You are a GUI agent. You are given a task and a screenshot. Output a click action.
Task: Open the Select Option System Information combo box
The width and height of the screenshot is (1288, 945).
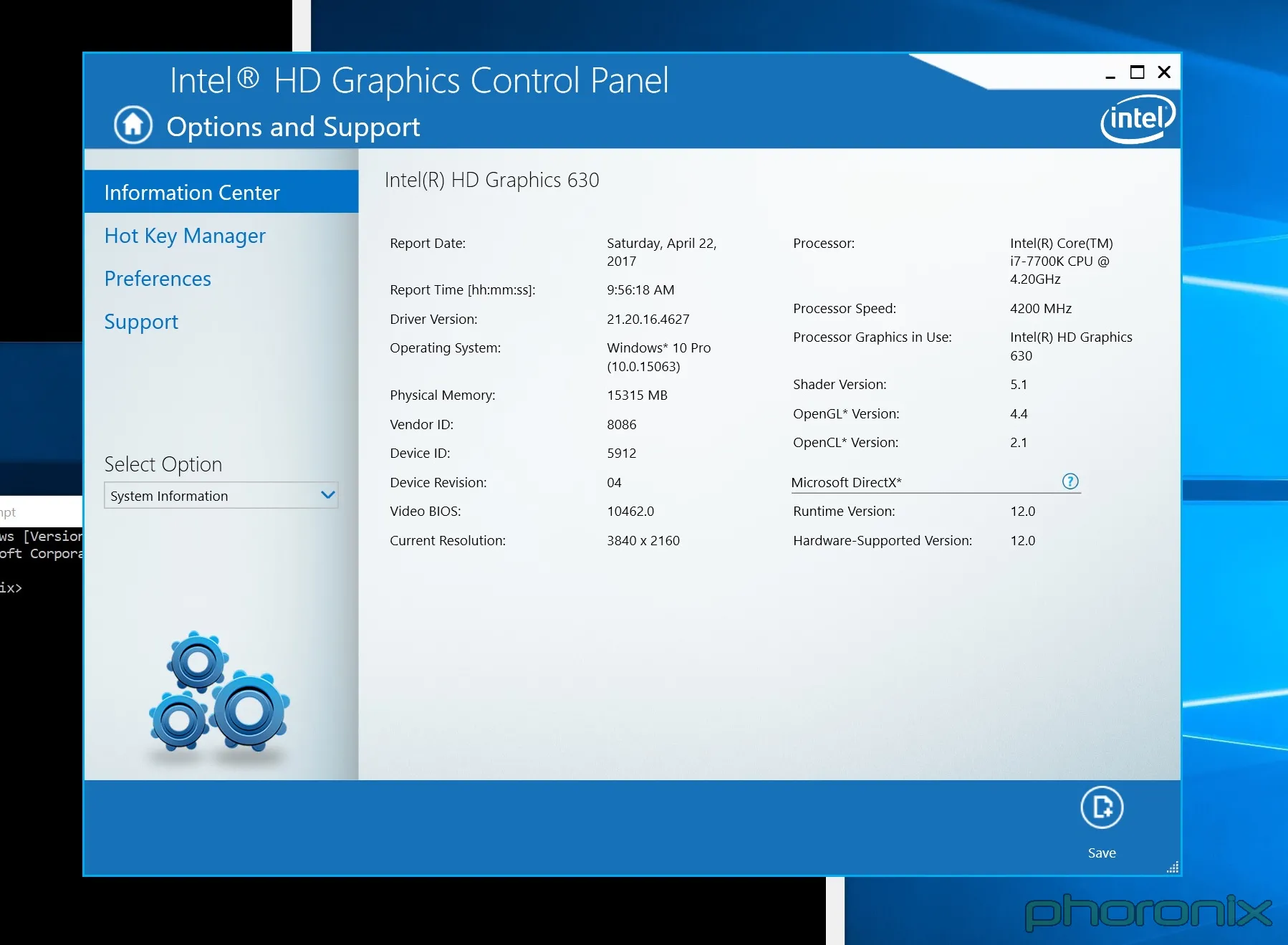point(212,496)
